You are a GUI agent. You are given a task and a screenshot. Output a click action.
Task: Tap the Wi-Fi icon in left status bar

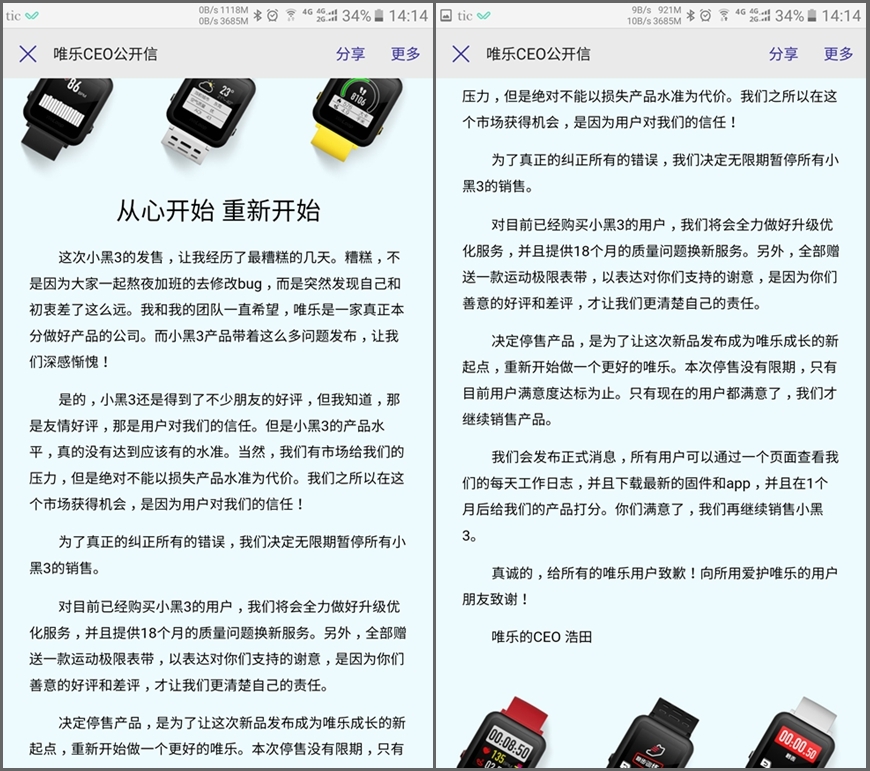pos(291,16)
